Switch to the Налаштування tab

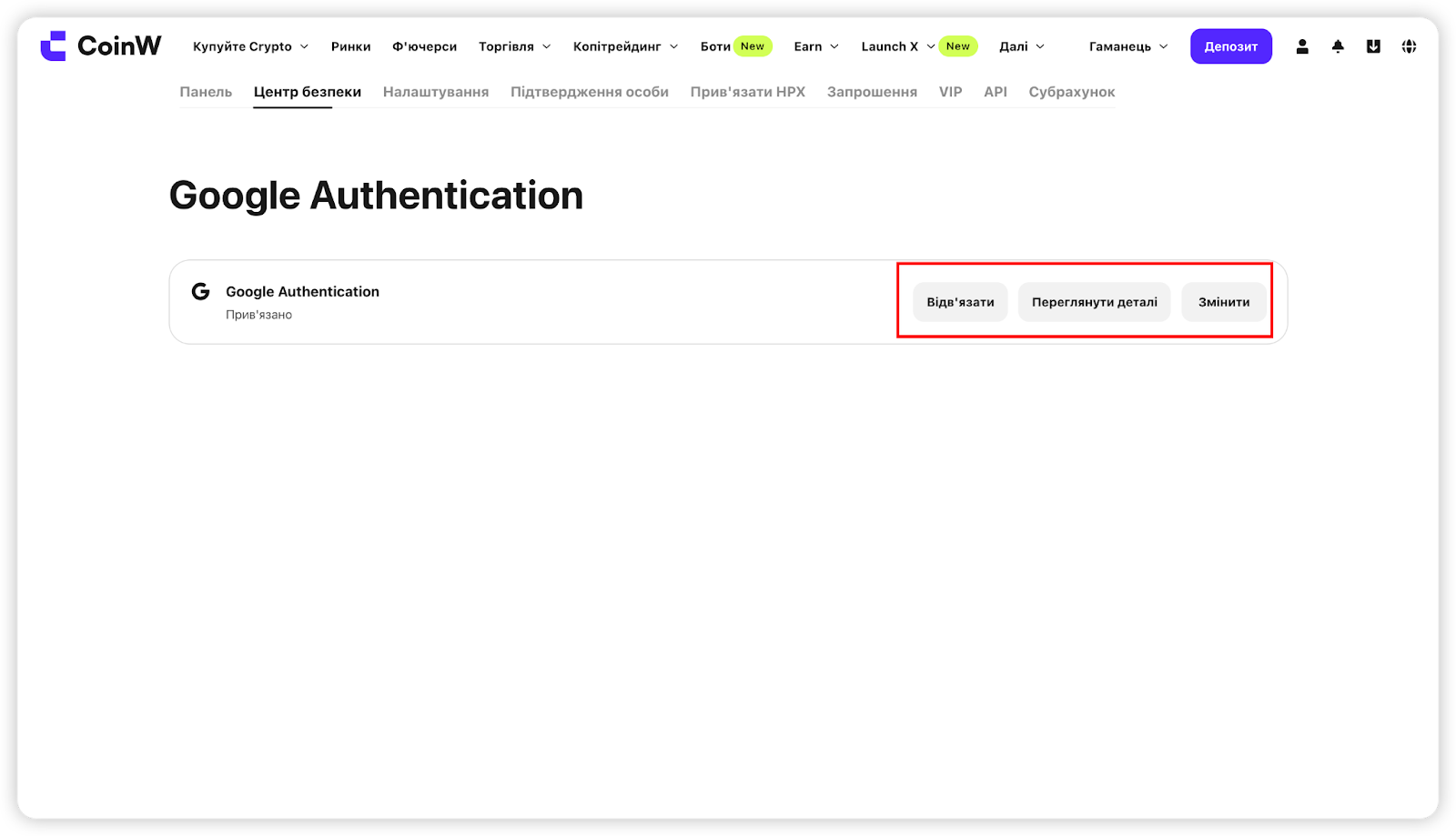436,92
